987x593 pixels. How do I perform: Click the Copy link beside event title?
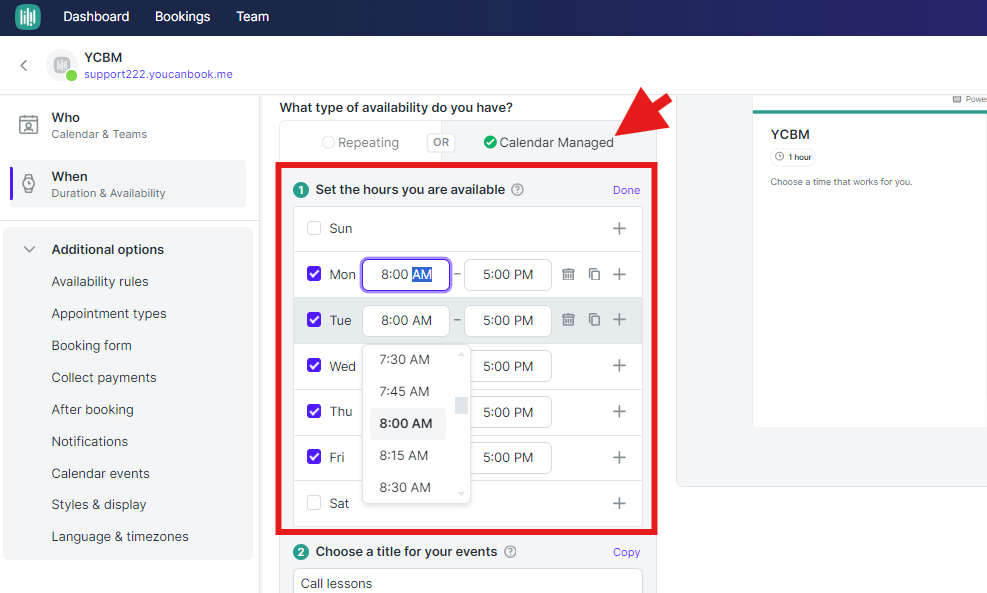[626, 552]
